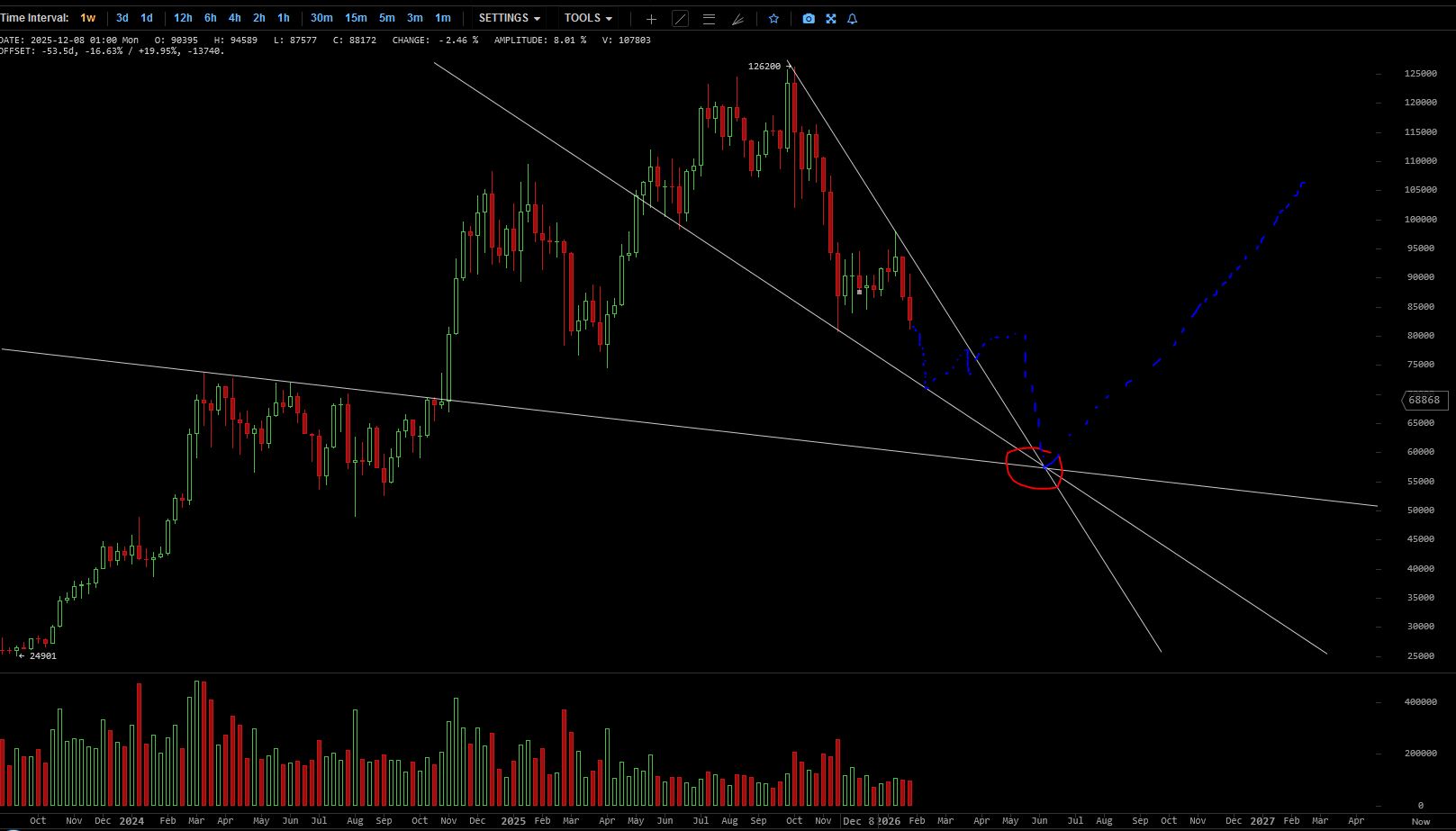Select the fan lines drawing tool
The height and width of the screenshot is (831, 1456).
click(737, 19)
